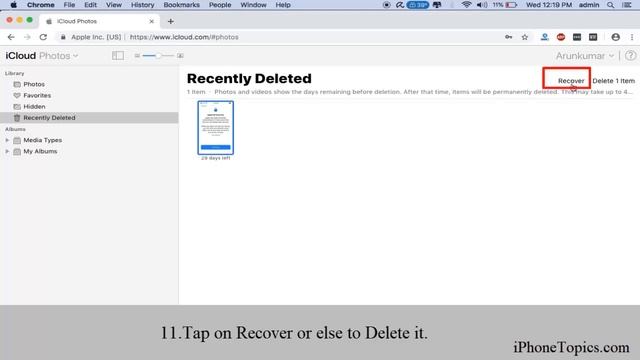
Task: Open Spotlight search icon
Action: [610, 5]
